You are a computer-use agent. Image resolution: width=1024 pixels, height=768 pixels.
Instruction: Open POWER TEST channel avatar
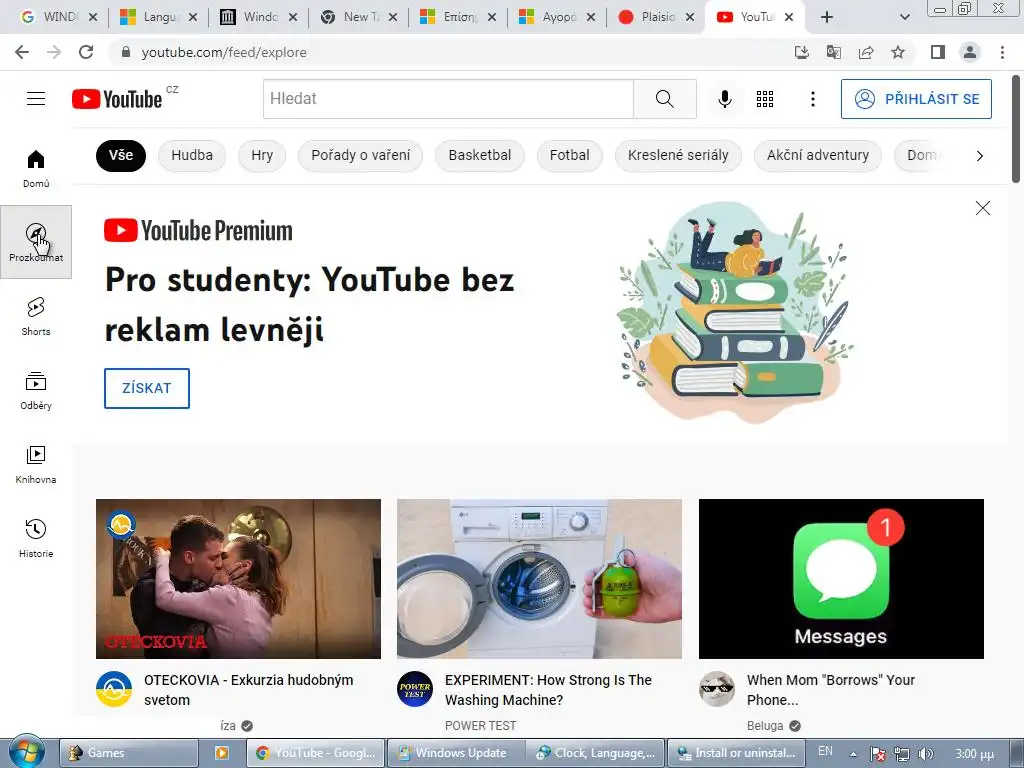(415, 689)
